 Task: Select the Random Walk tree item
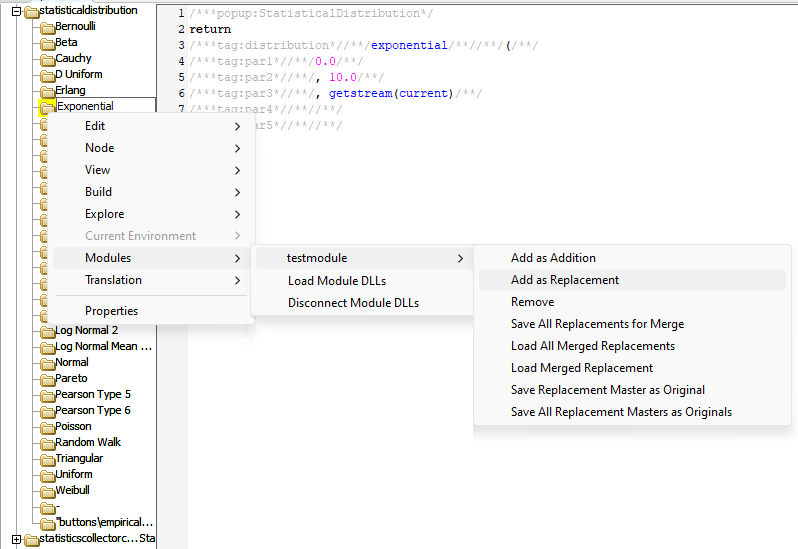coord(88,442)
